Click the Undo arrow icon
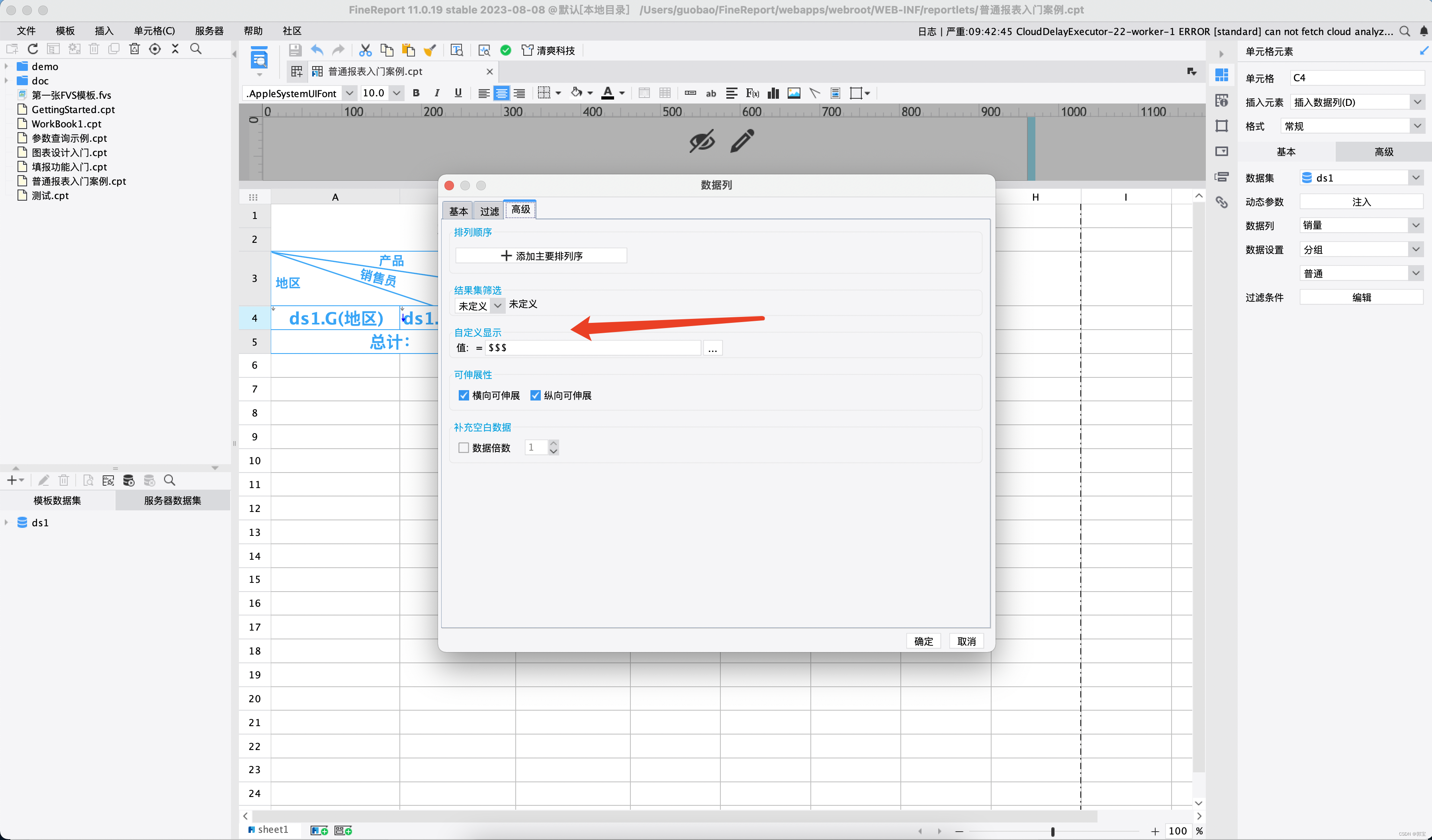This screenshot has height=840, width=1432. 317,51
